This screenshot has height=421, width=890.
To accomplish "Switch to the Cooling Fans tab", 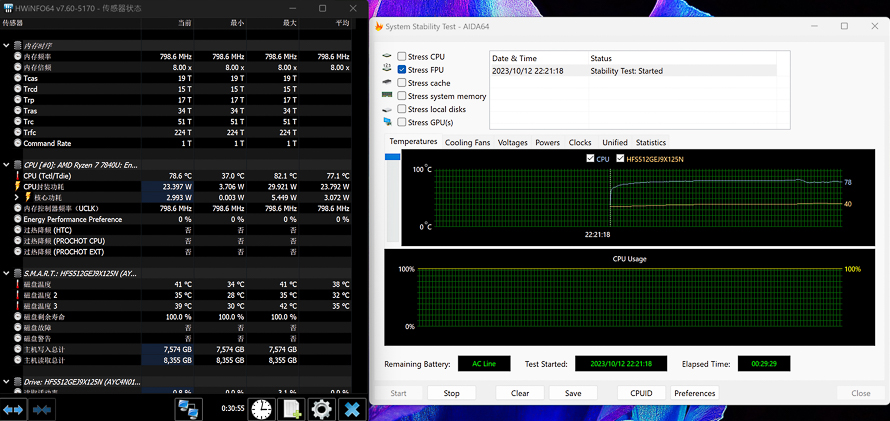I will pyautogui.click(x=467, y=142).
